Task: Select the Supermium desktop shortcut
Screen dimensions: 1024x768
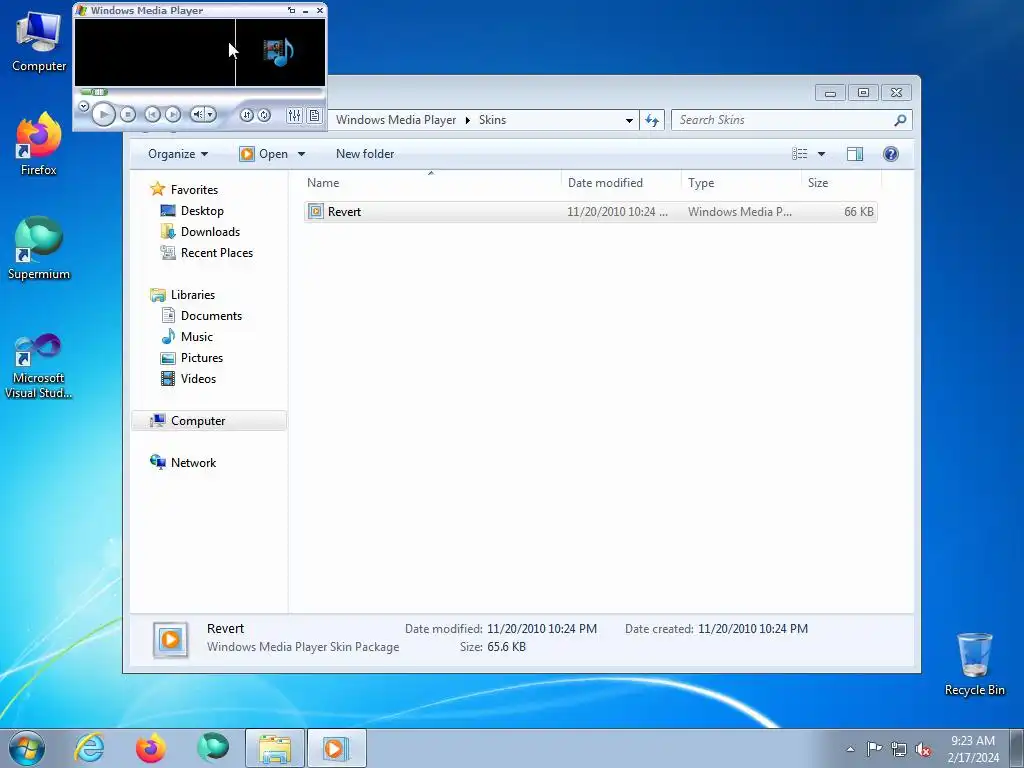Action: click(39, 248)
